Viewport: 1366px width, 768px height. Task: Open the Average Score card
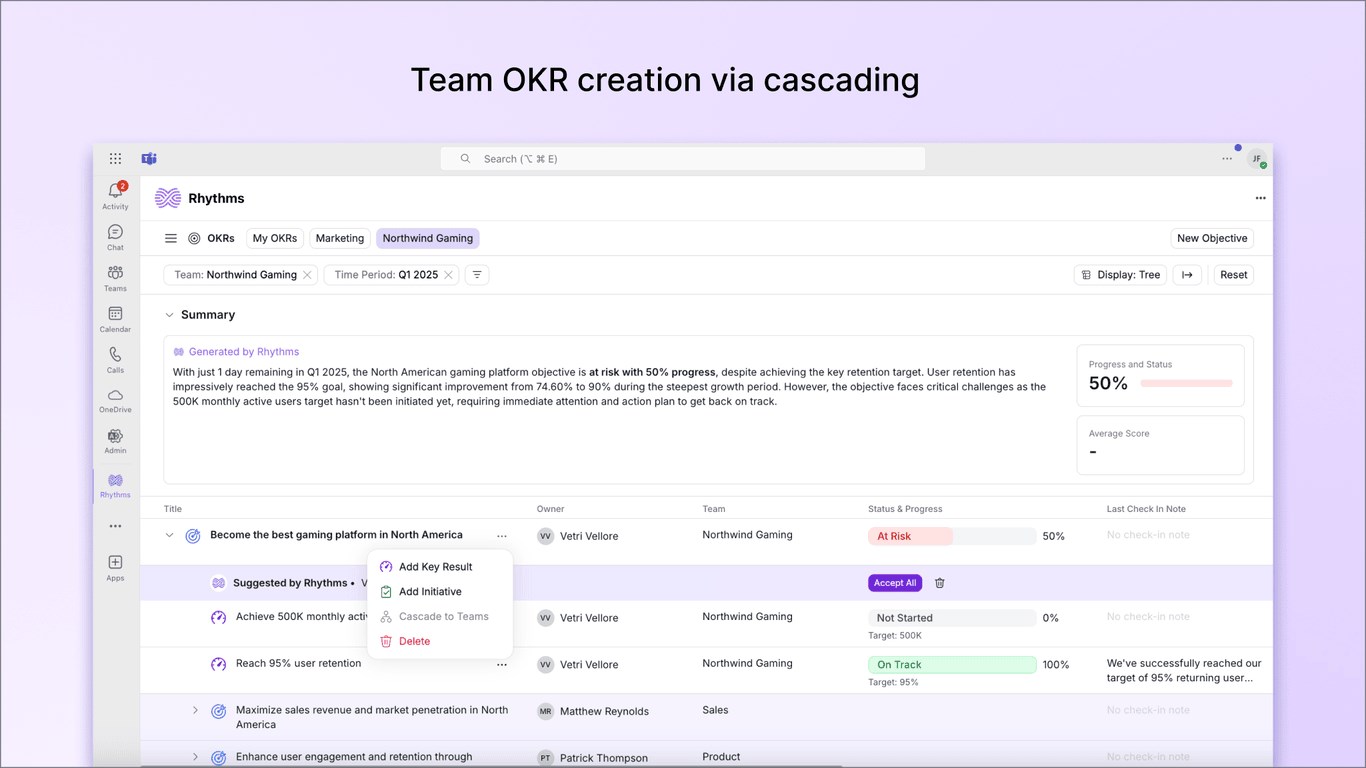(1160, 445)
